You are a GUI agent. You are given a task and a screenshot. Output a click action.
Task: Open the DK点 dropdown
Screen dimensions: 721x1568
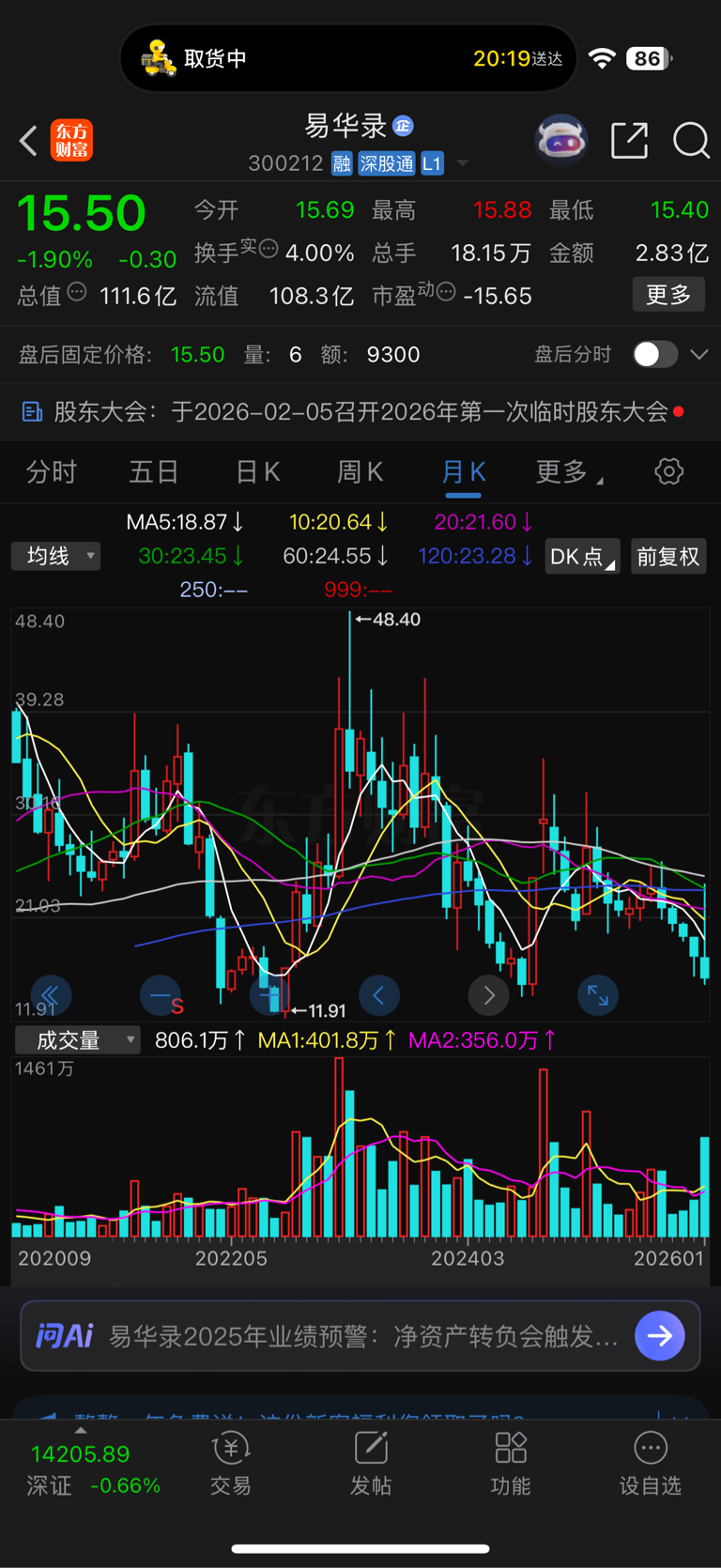click(x=582, y=556)
